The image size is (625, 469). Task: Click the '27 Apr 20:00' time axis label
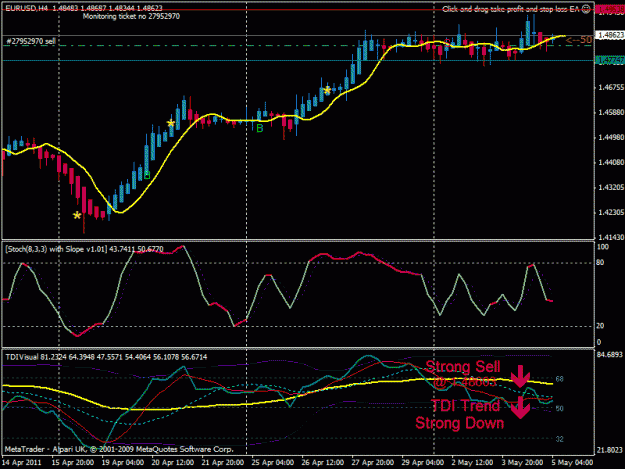tap(373, 463)
